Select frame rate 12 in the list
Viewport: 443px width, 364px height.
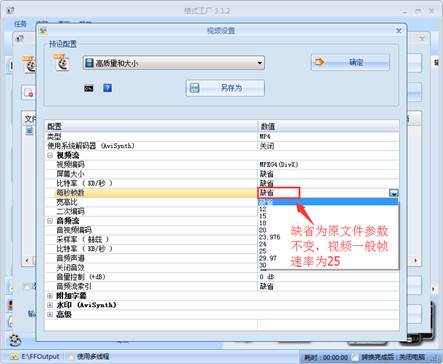click(x=263, y=209)
